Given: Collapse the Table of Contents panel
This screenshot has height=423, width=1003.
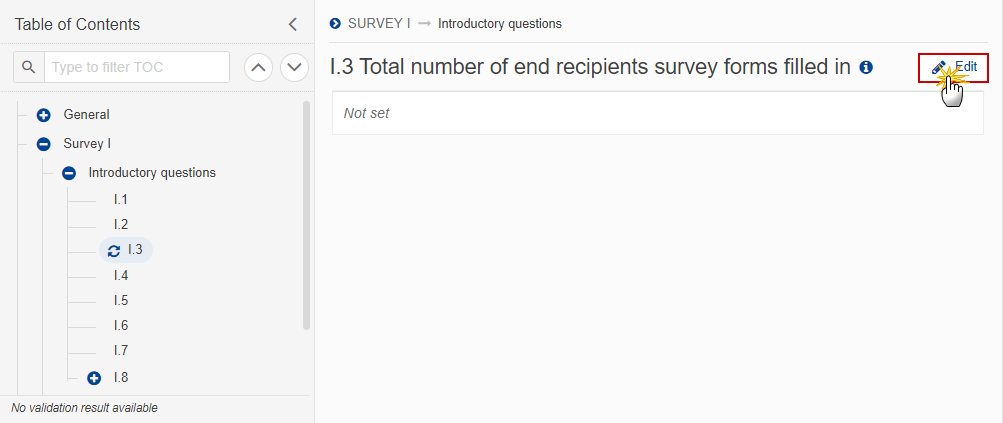Looking at the screenshot, I should (292, 24).
